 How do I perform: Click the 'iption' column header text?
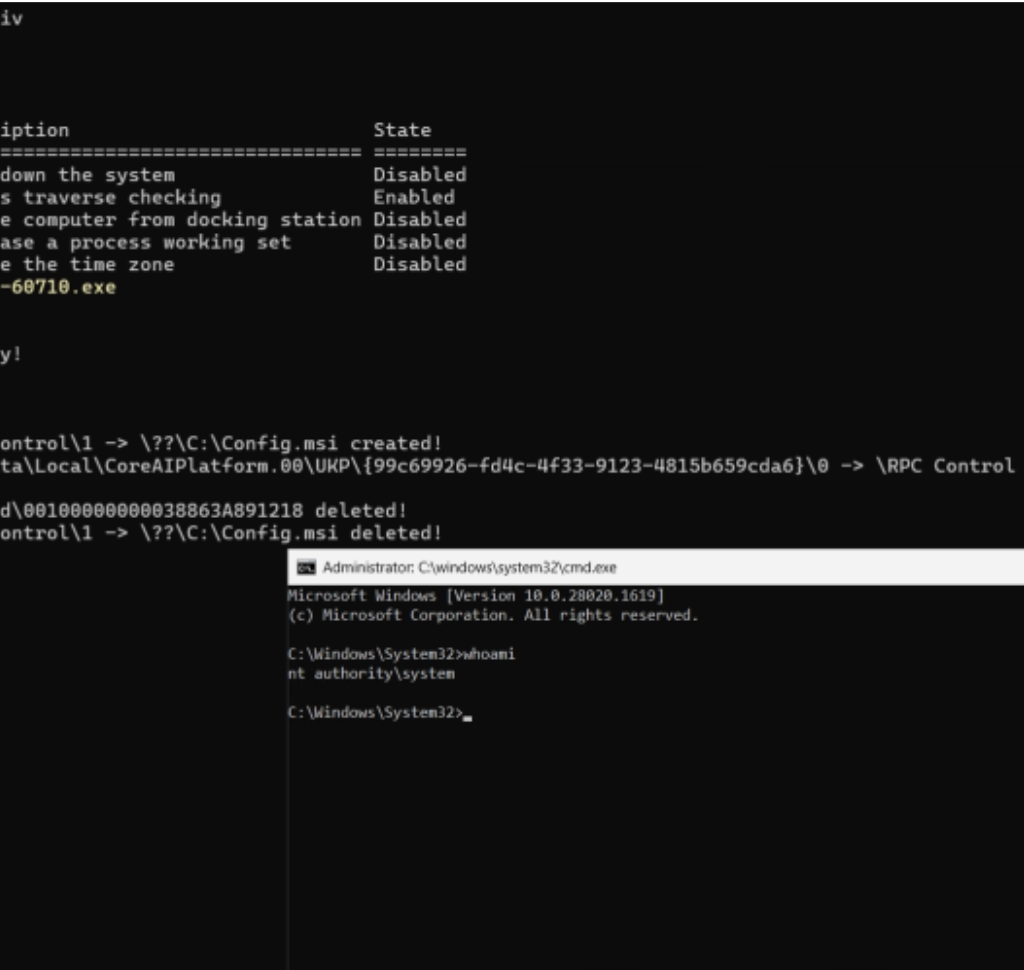[35, 130]
